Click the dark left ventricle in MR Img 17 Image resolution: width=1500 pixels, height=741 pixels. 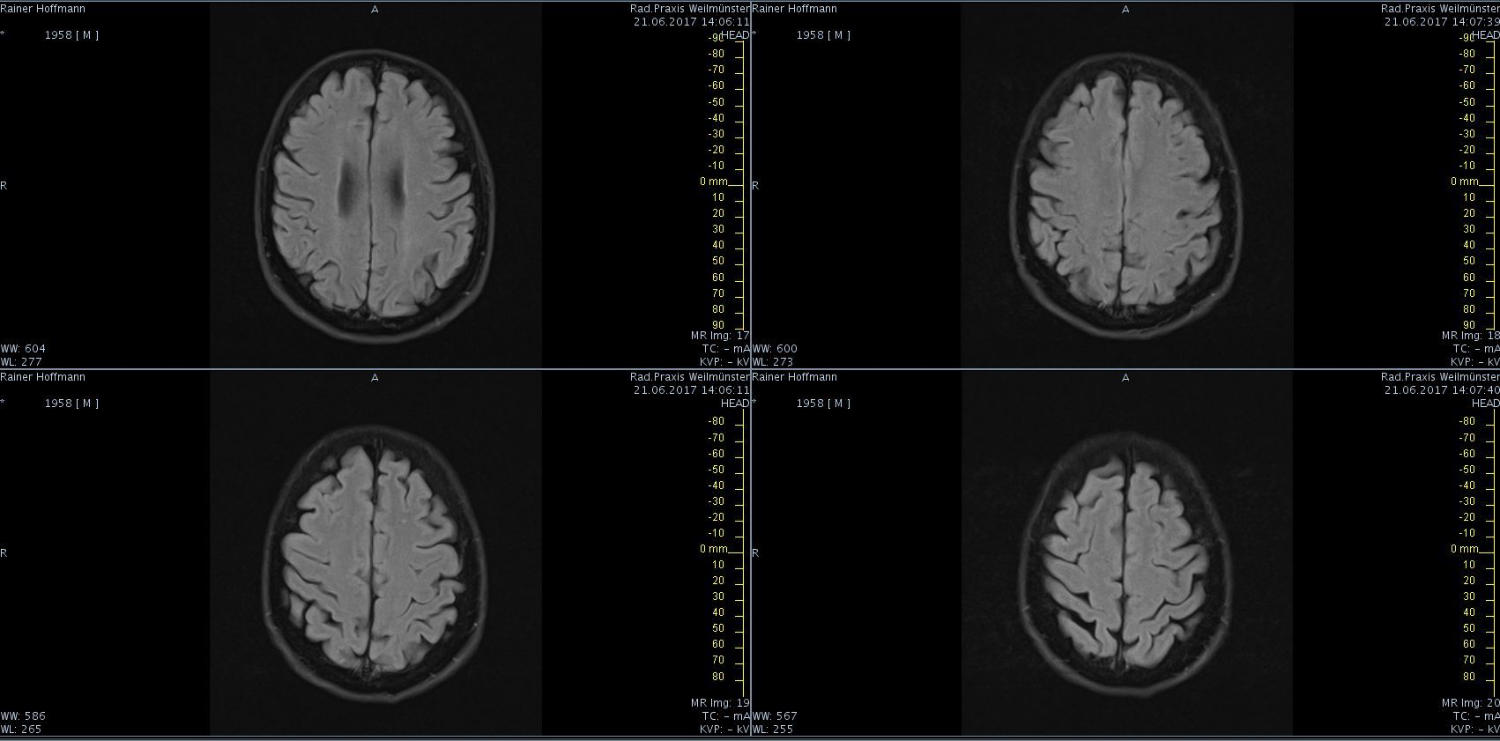tap(350, 190)
